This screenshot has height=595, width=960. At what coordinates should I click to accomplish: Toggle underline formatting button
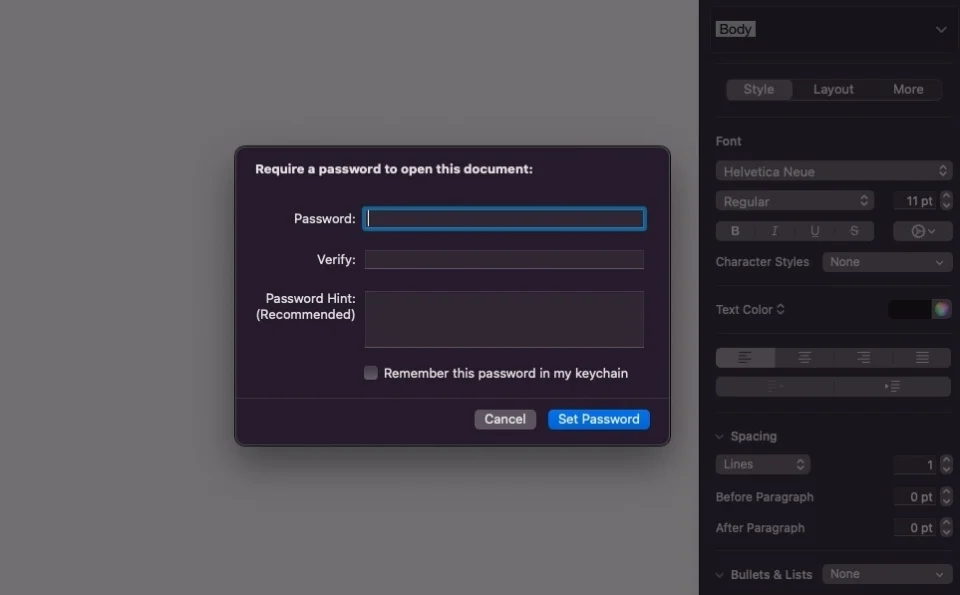click(x=814, y=231)
